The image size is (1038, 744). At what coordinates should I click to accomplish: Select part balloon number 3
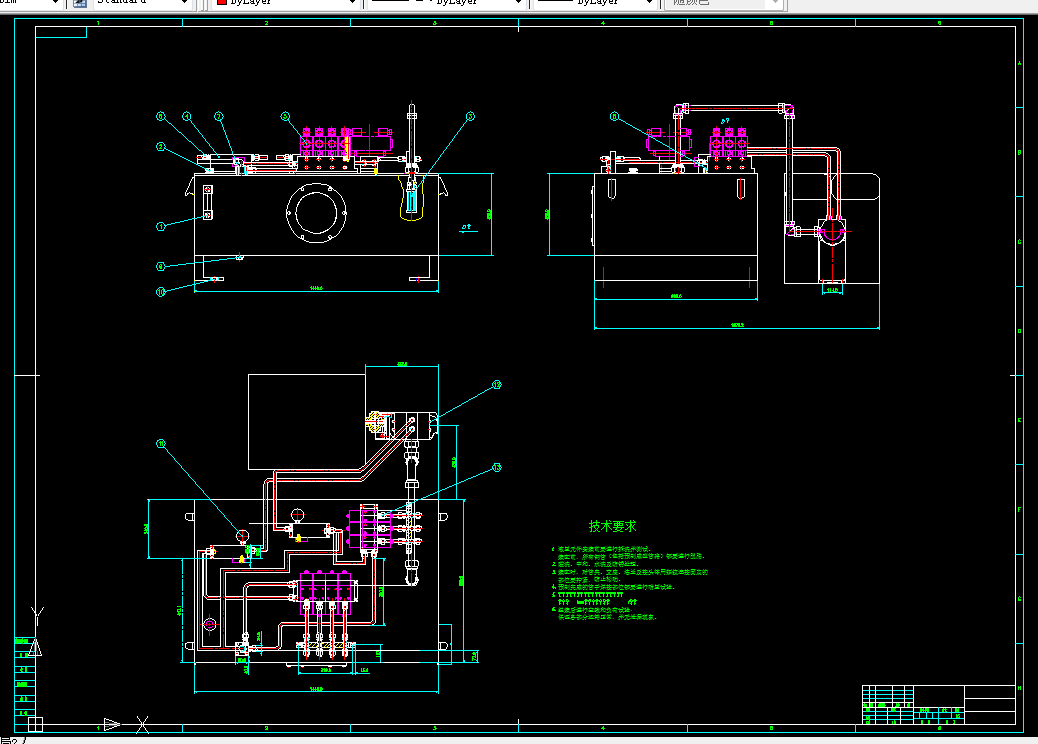click(470, 116)
